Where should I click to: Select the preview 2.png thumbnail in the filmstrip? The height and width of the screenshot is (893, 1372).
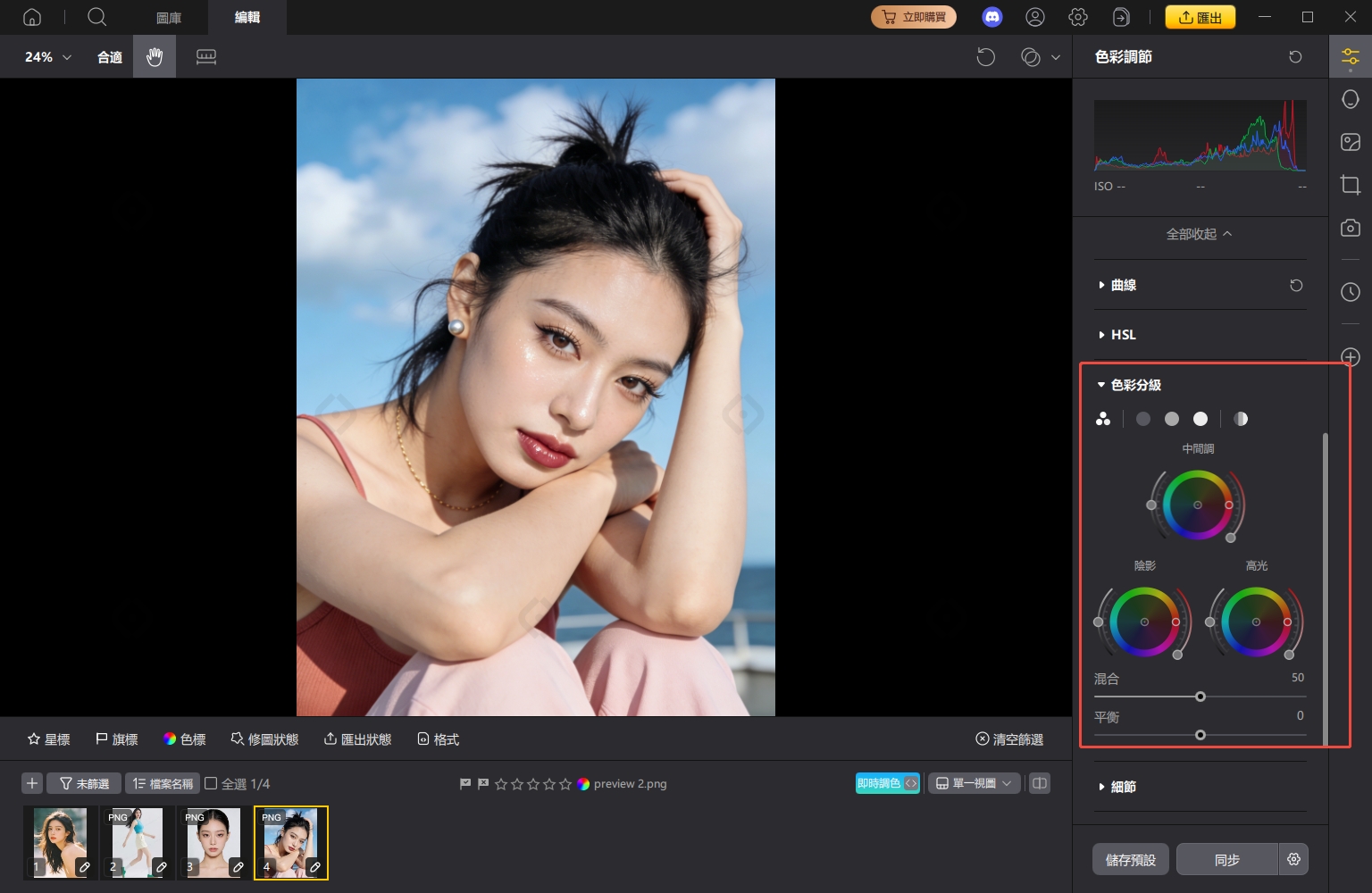tap(291, 840)
